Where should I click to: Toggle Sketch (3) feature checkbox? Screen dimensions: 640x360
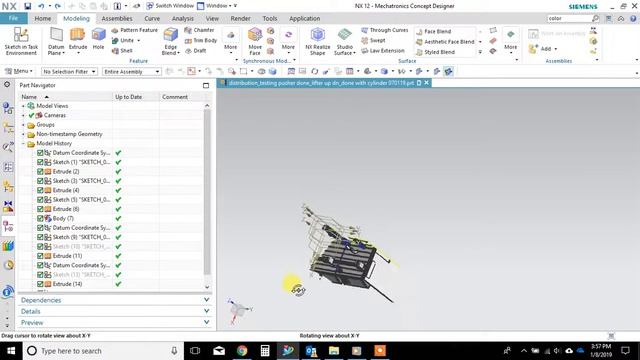(x=40, y=181)
